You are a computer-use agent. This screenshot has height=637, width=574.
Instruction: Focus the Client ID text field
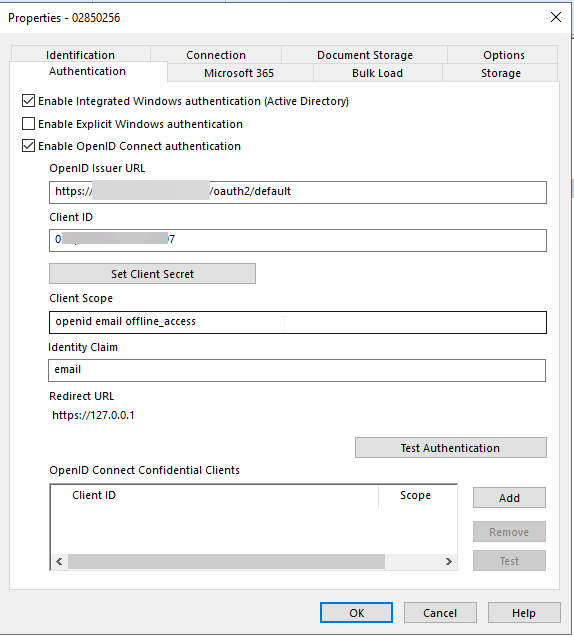click(298, 240)
